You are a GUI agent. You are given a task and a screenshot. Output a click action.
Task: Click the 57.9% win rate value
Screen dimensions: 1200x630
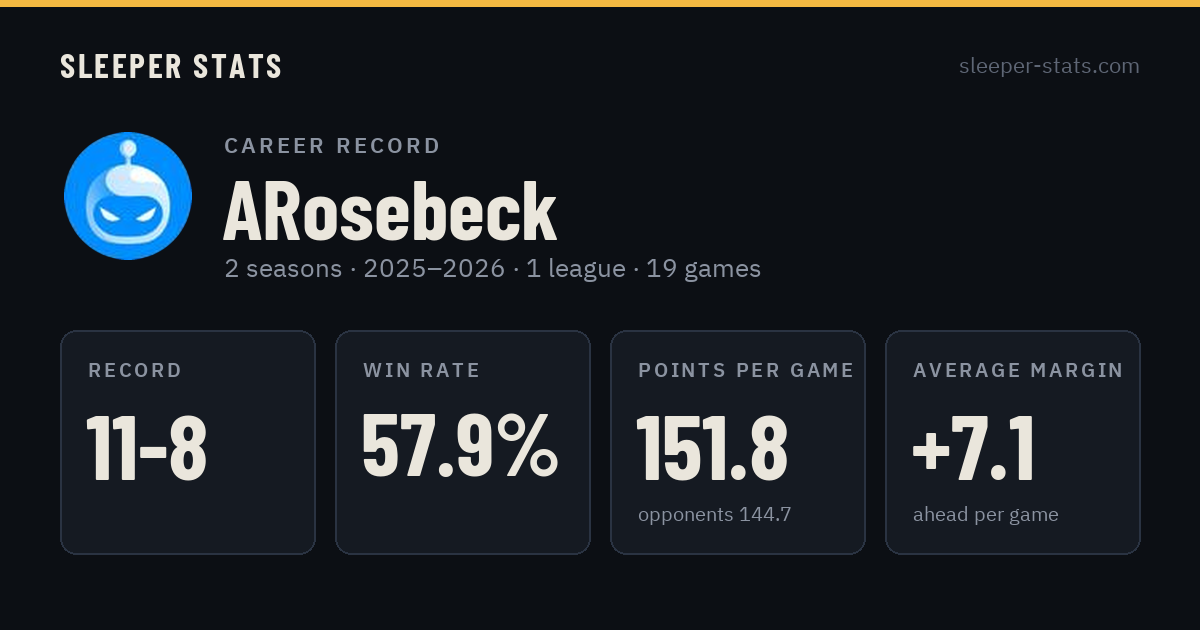(460, 447)
